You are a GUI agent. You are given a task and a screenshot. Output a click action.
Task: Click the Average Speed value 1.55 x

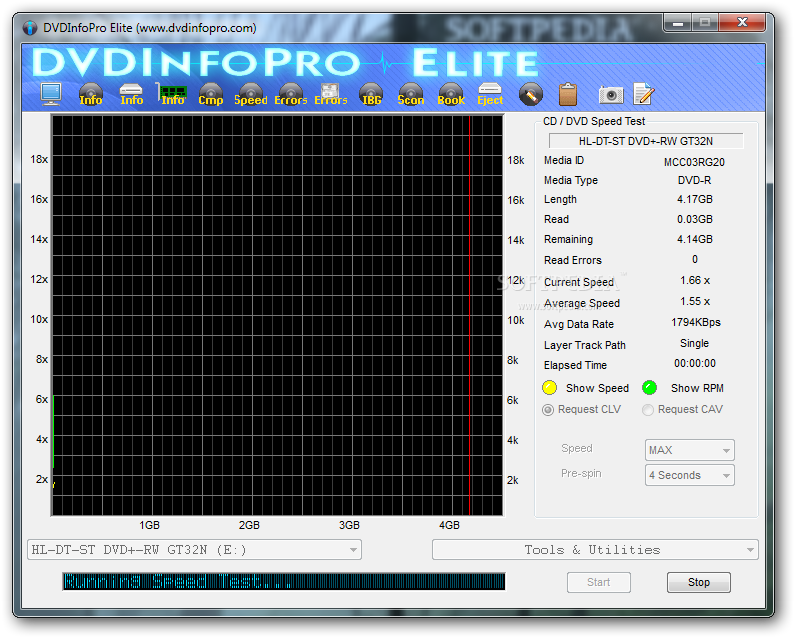695,302
